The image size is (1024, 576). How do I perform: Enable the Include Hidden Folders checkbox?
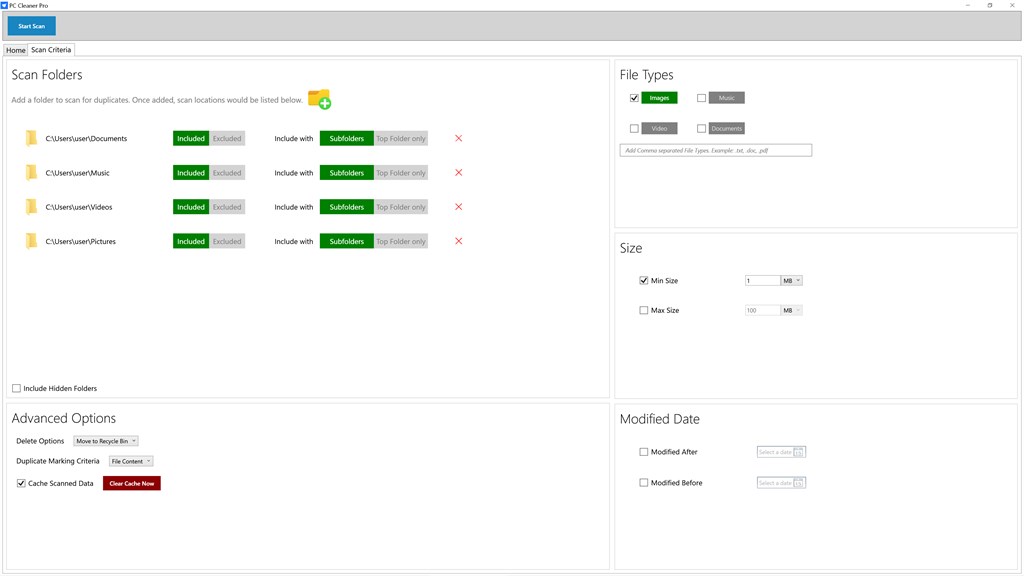16,388
